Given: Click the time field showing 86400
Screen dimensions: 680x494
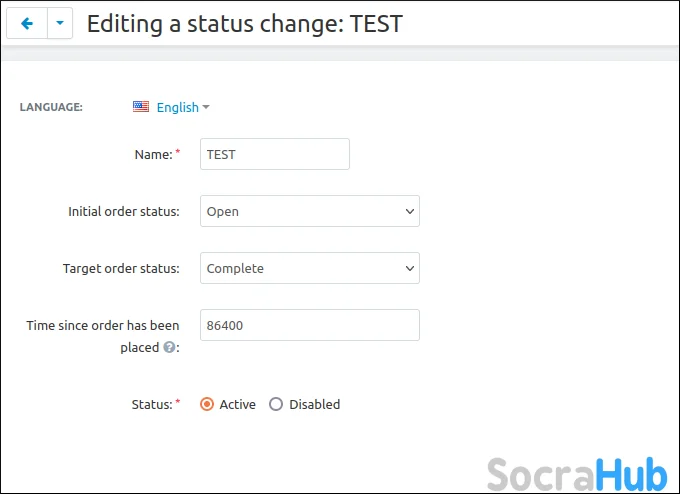Looking at the screenshot, I should click(309, 325).
